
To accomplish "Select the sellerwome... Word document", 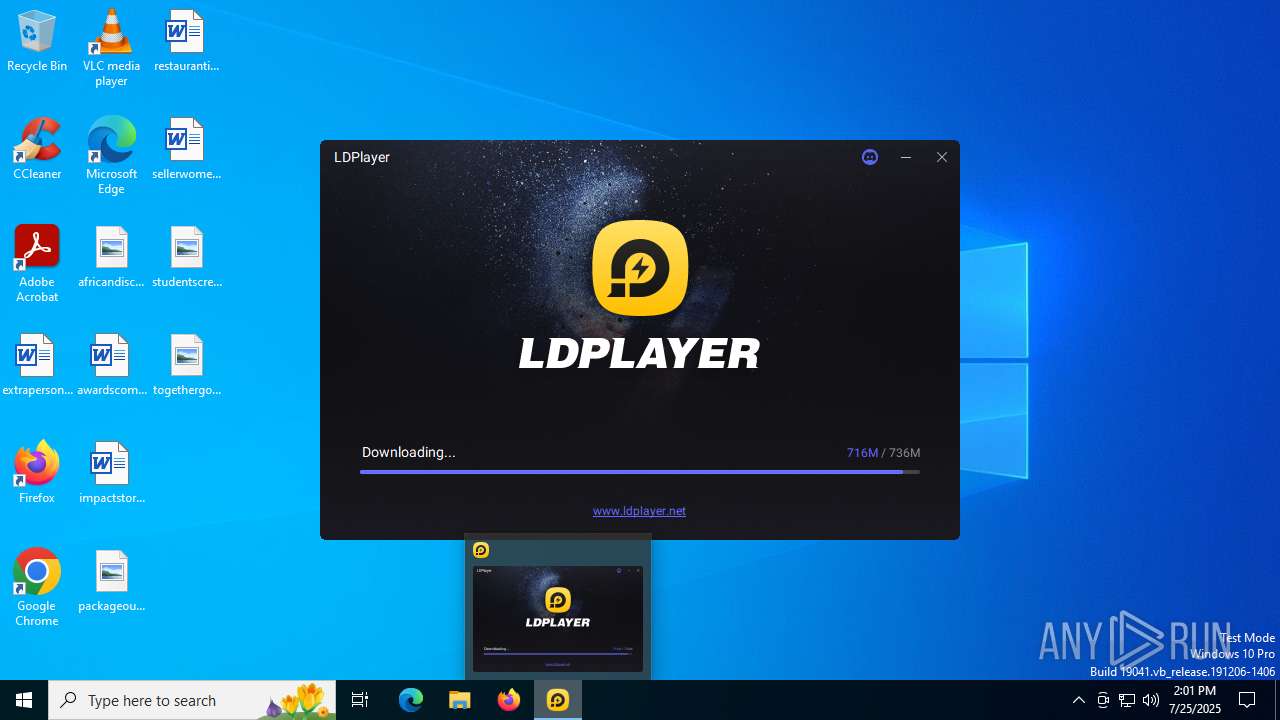I will [186, 150].
